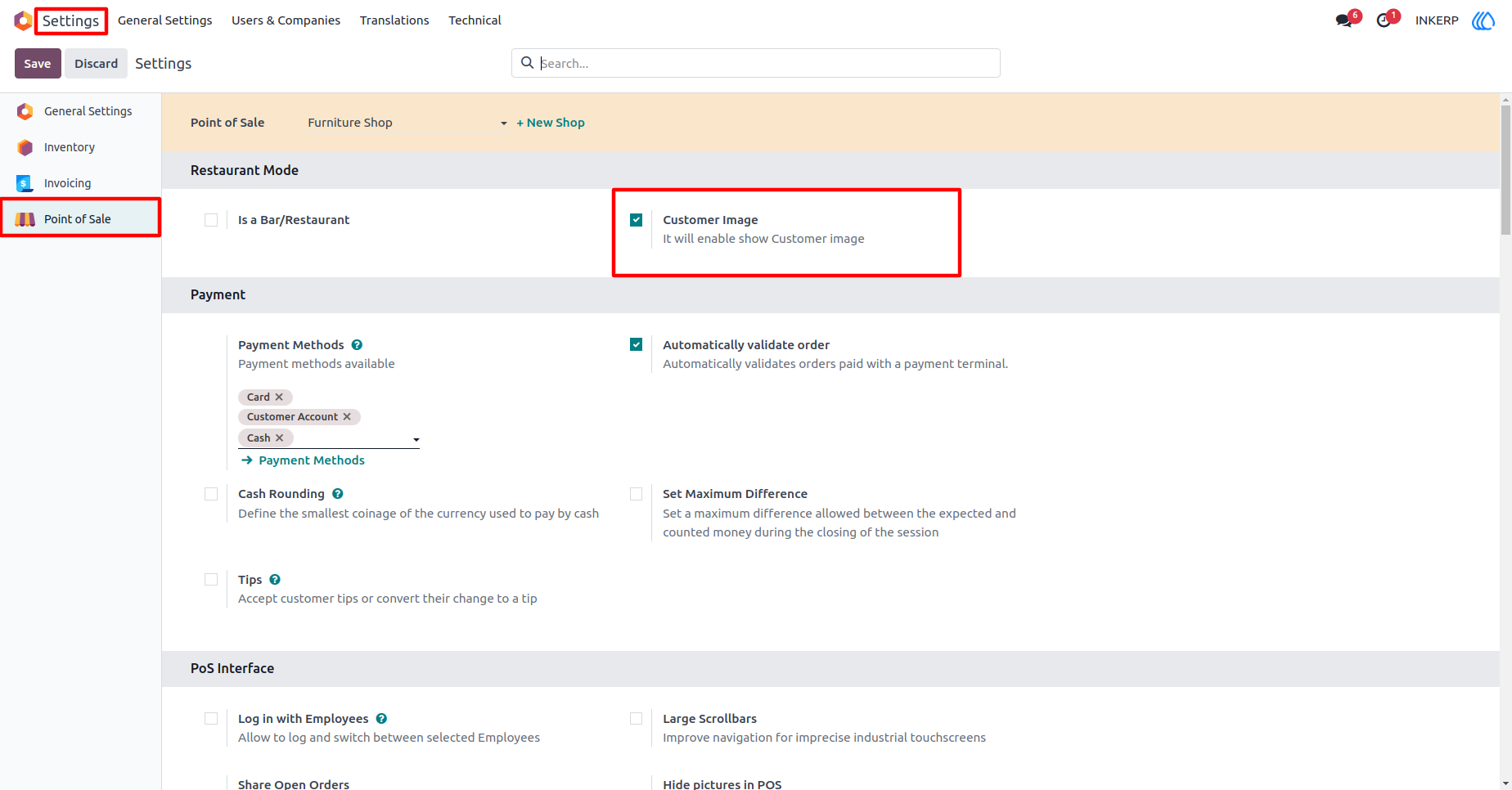Open the Odoo home app icon

click(23, 20)
